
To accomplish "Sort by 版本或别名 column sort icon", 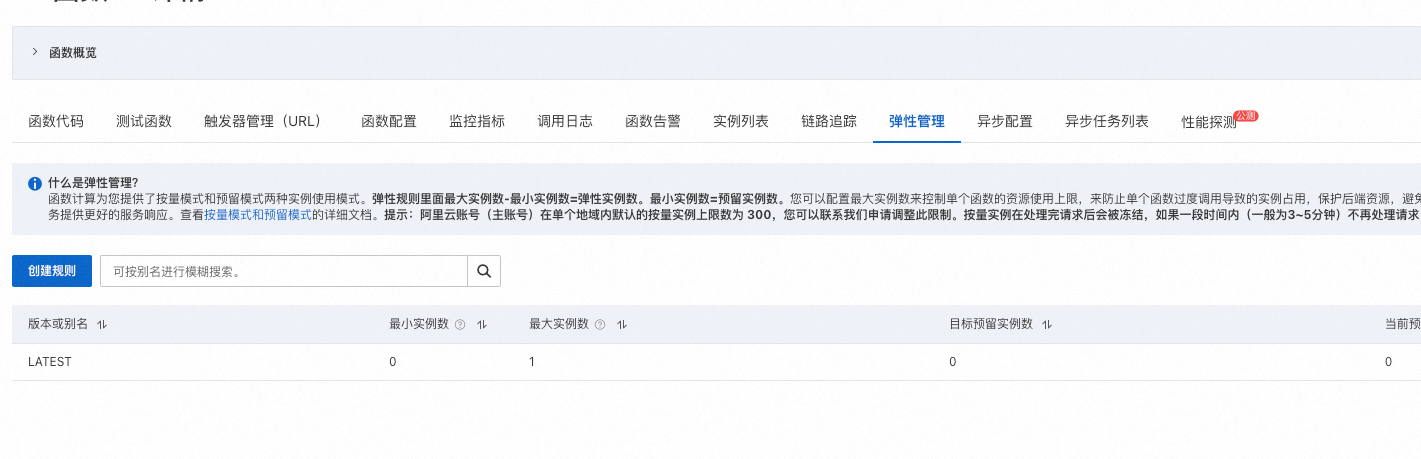I will [x=102, y=325].
